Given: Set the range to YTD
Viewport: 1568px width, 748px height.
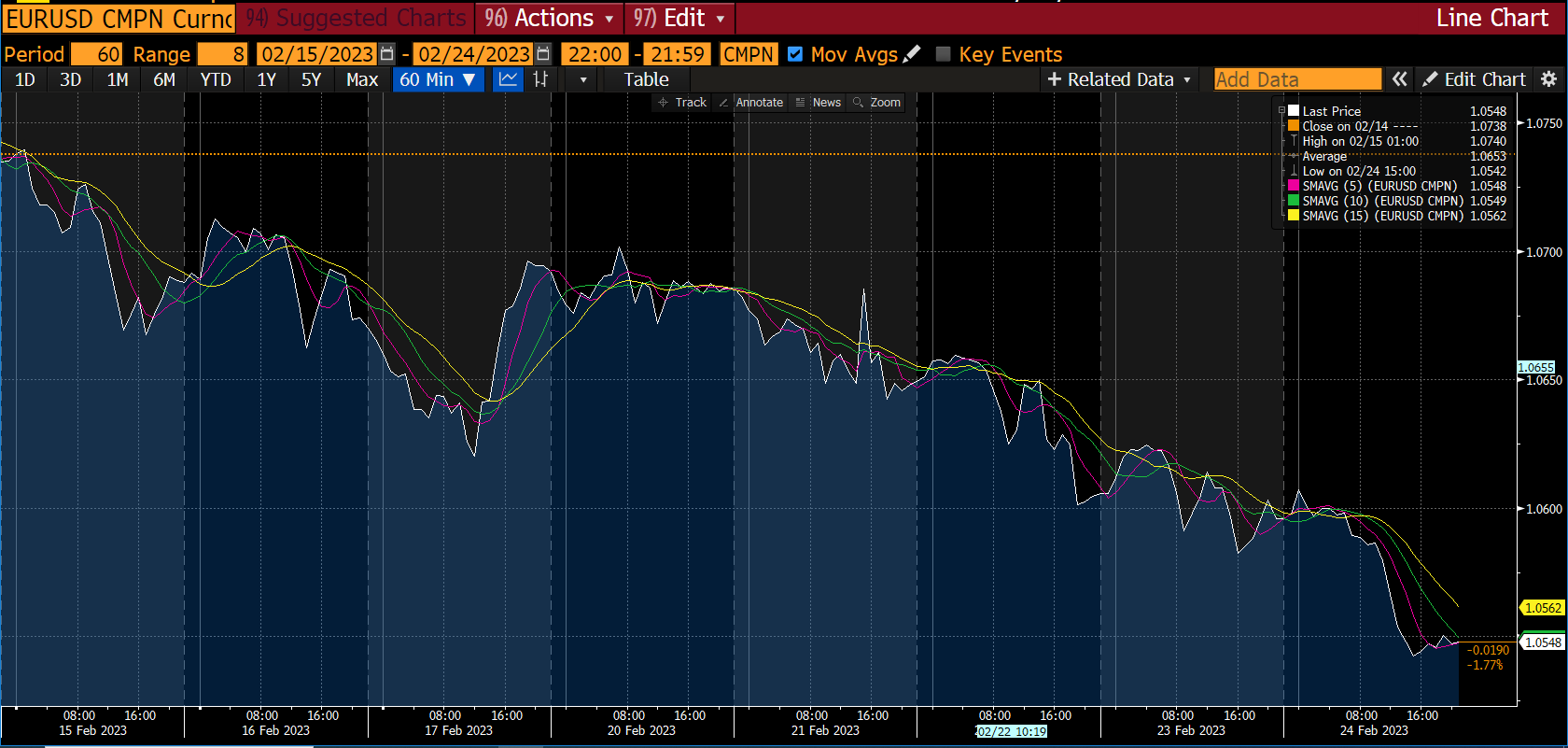Looking at the screenshot, I should (216, 79).
